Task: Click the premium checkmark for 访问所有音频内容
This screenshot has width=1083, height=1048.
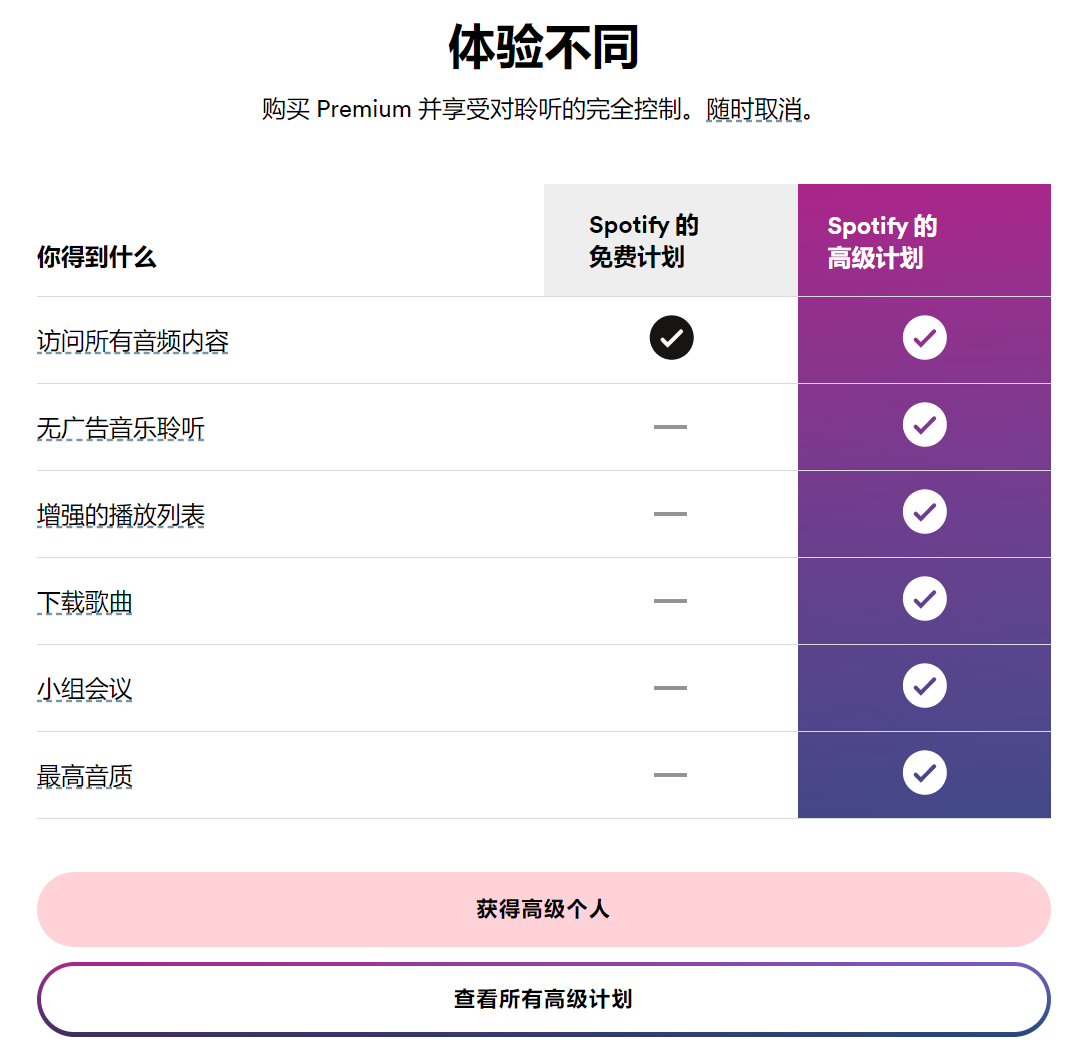Action: pos(924,338)
